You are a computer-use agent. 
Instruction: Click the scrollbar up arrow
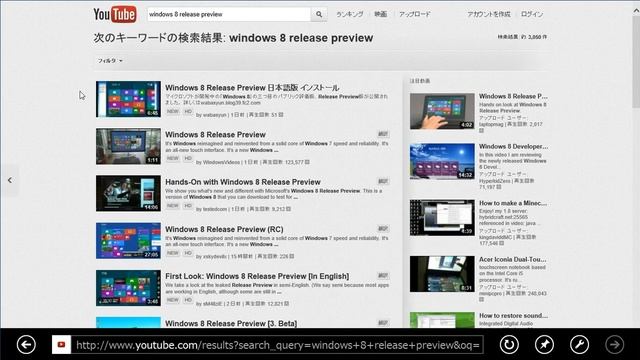click(636, 11)
